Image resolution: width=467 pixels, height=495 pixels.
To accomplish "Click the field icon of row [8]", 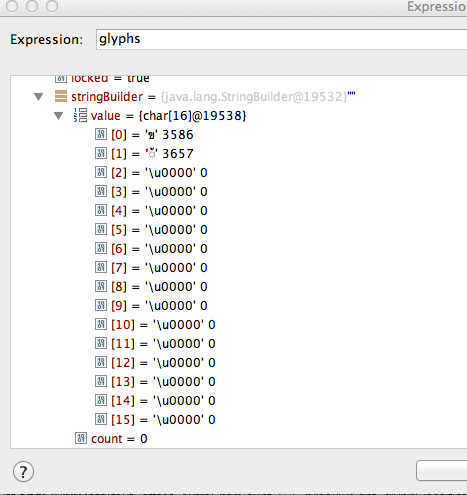I will click(101, 286).
